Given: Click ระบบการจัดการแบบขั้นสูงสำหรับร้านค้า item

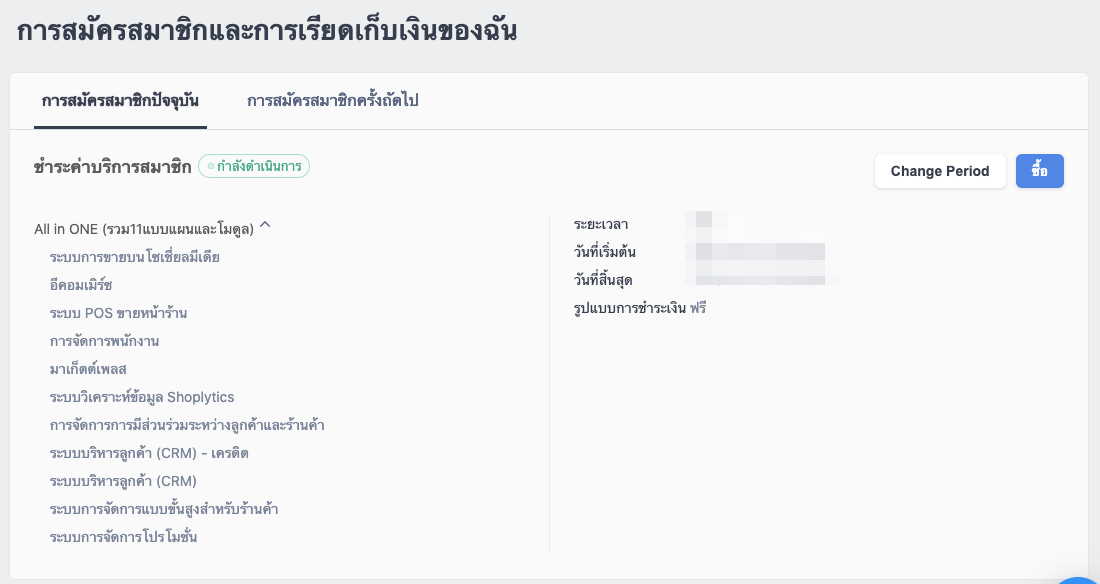Looking at the screenshot, I should 164,510.
